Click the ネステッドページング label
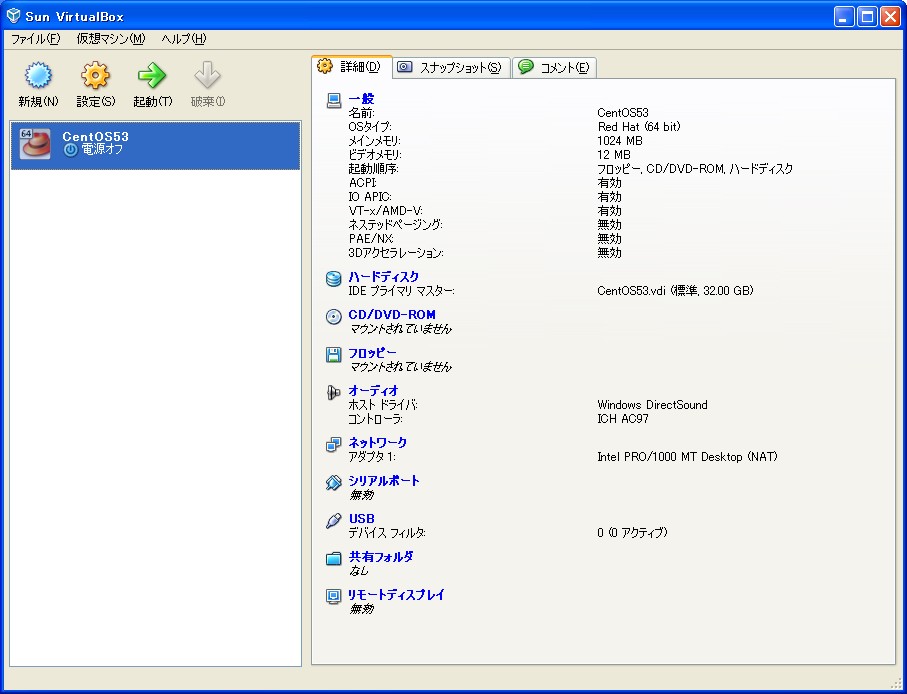This screenshot has width=907, height=694. point(396,225)
